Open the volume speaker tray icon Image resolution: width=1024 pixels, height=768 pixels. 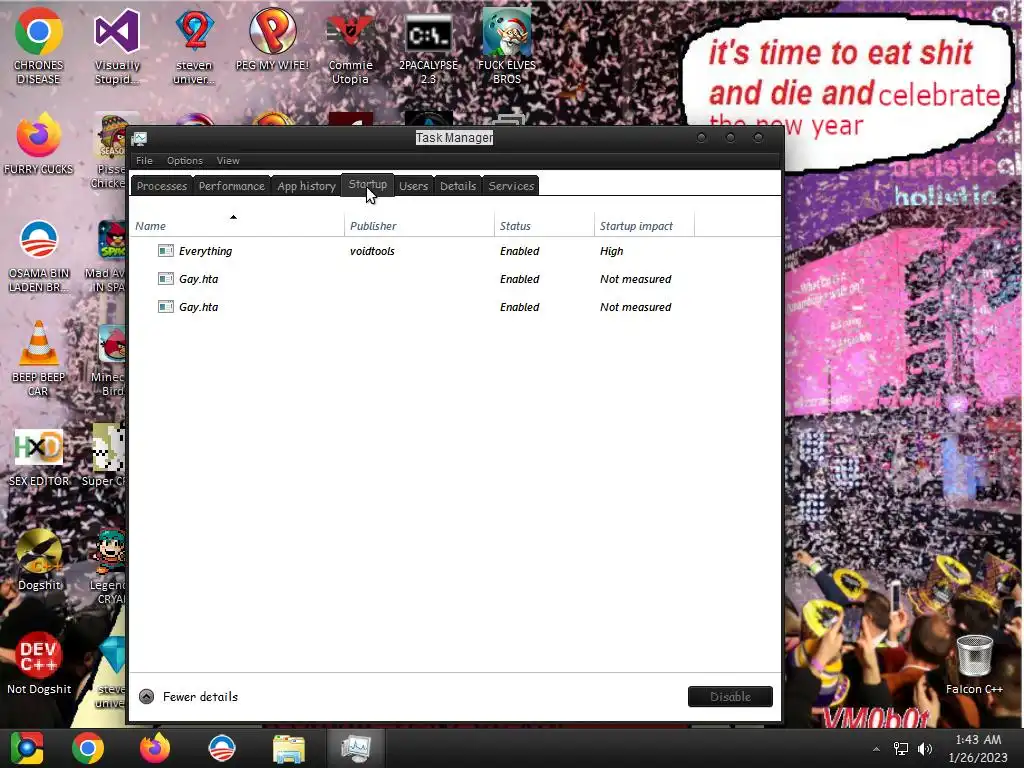pos(925,749)
